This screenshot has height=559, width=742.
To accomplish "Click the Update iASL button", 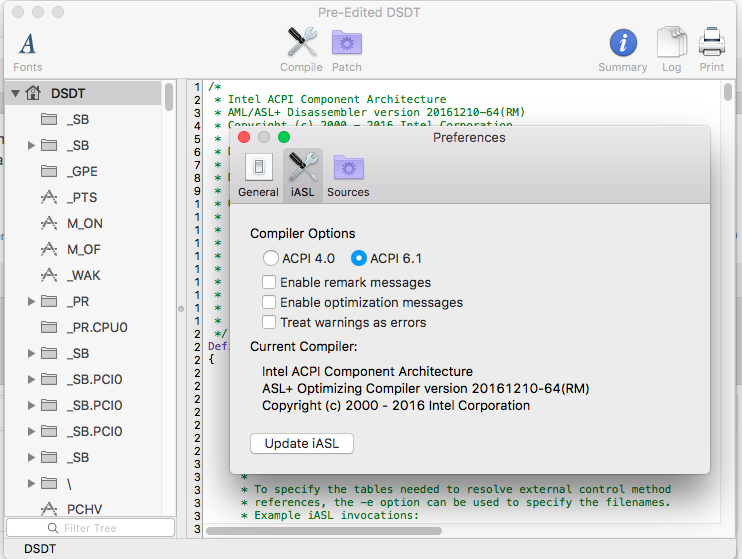I will (x=301, y=443).
